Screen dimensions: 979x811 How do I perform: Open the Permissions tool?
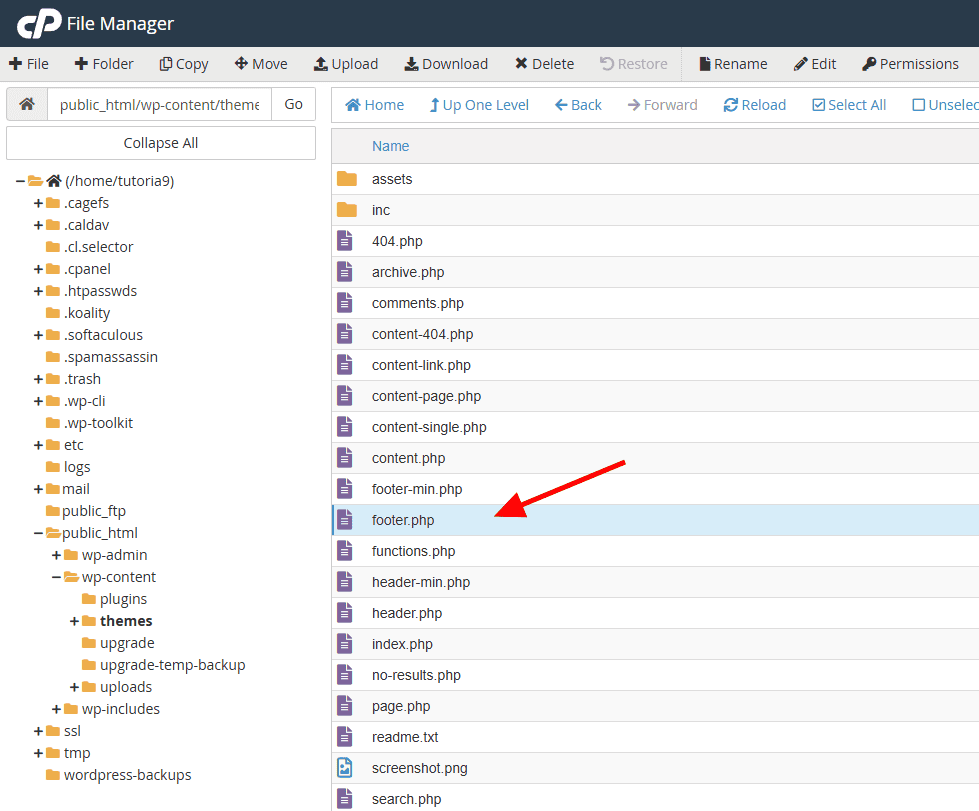pyautogui.click(x=910, y=63)
